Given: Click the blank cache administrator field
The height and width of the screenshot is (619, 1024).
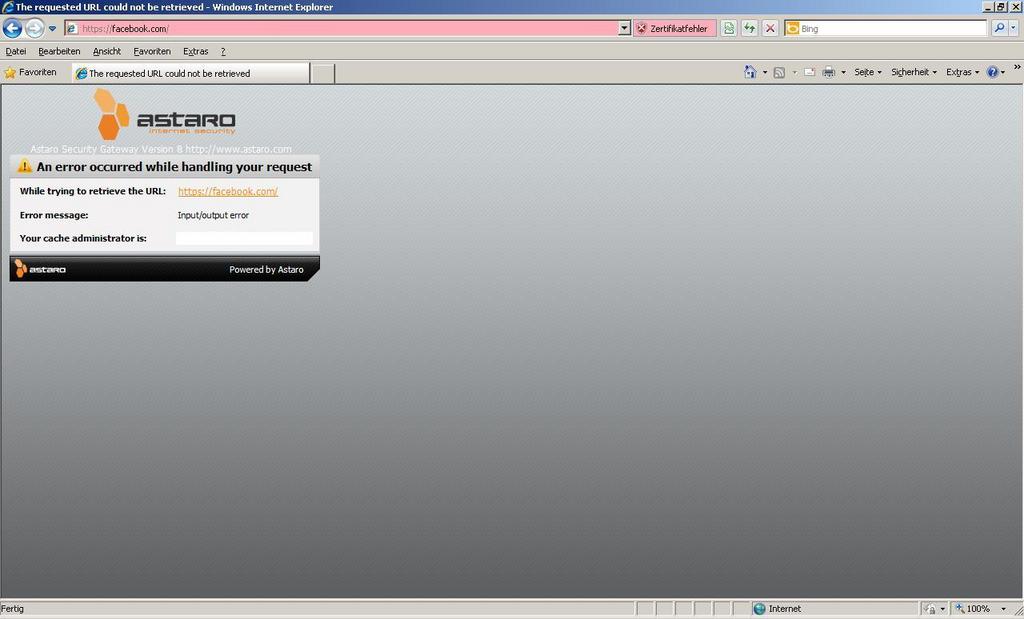Looking at the screenshot, I should click(244, 238).
